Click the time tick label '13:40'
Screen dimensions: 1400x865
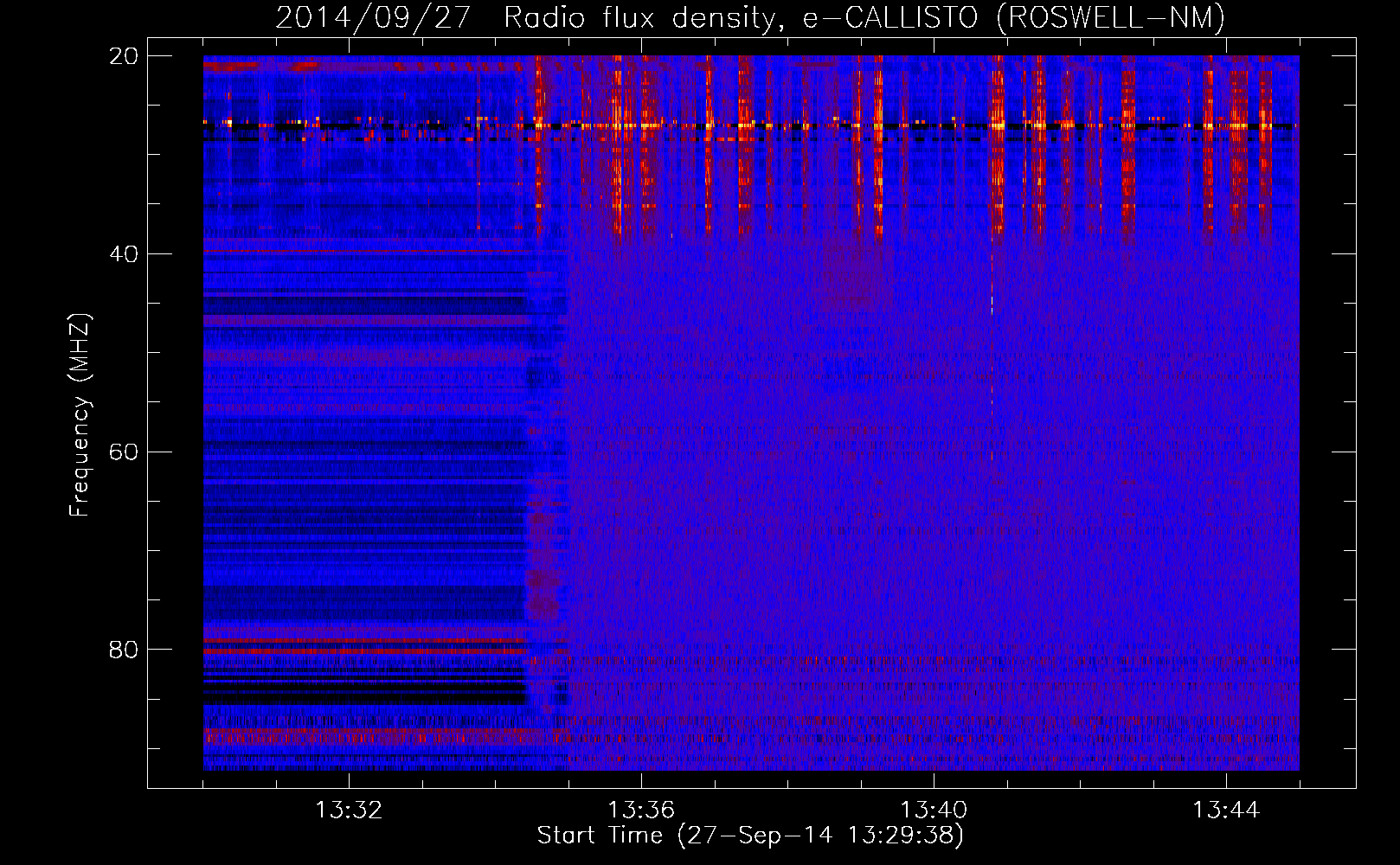pyautogui.click(x=934, y=811)
